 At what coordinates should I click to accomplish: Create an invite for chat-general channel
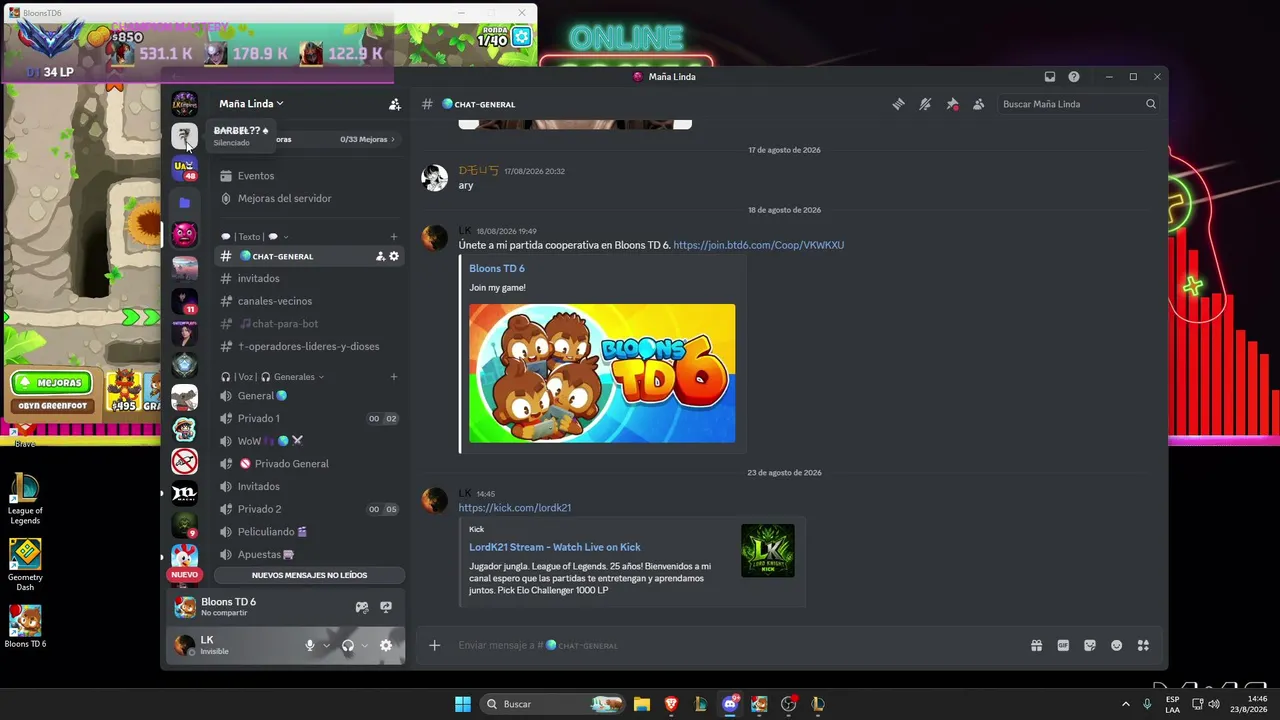click(x=380, y=256)
